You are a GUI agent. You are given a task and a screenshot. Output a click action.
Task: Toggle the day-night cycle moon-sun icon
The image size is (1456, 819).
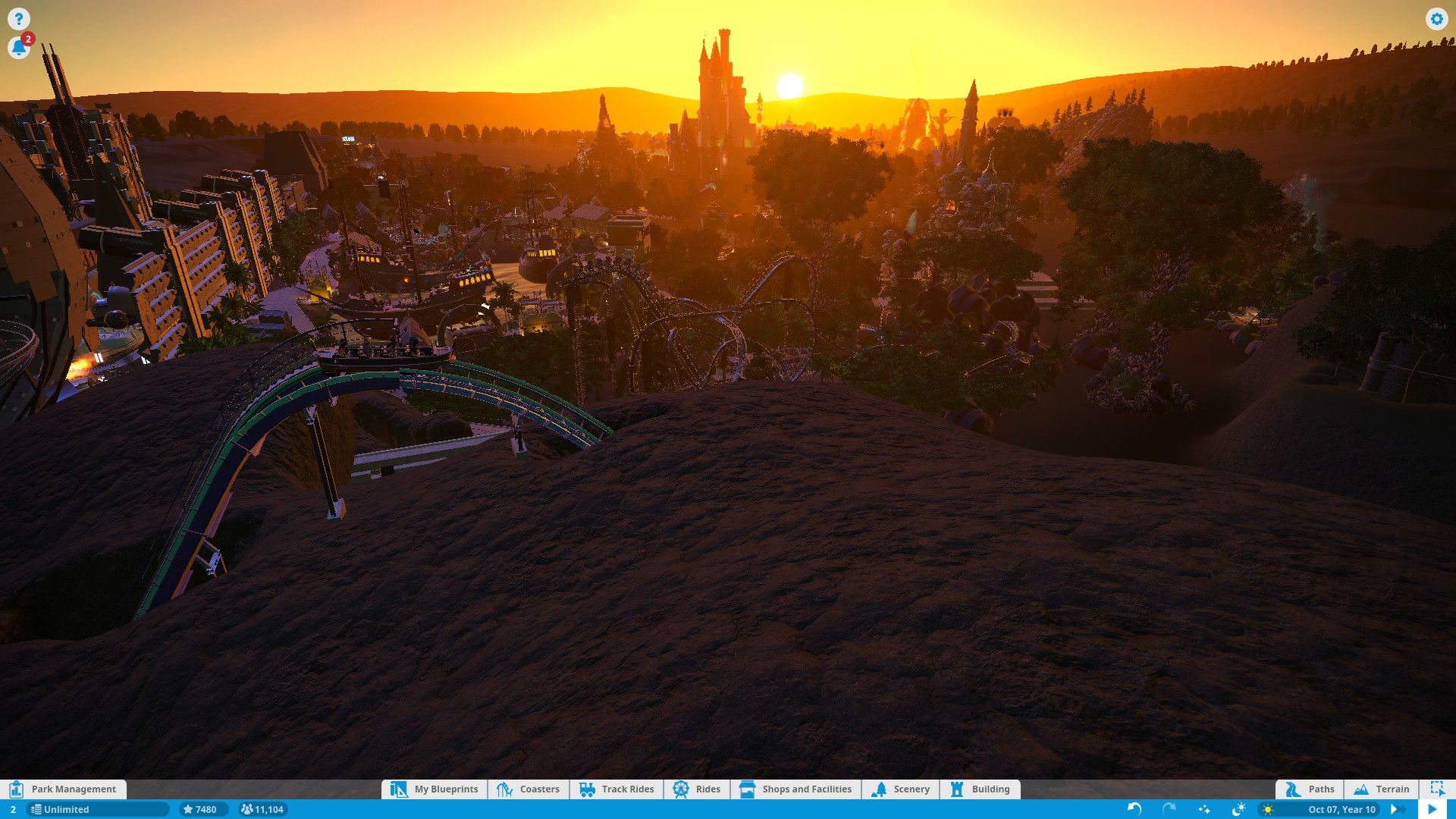pyautogui.click(x=1239, y=809)
